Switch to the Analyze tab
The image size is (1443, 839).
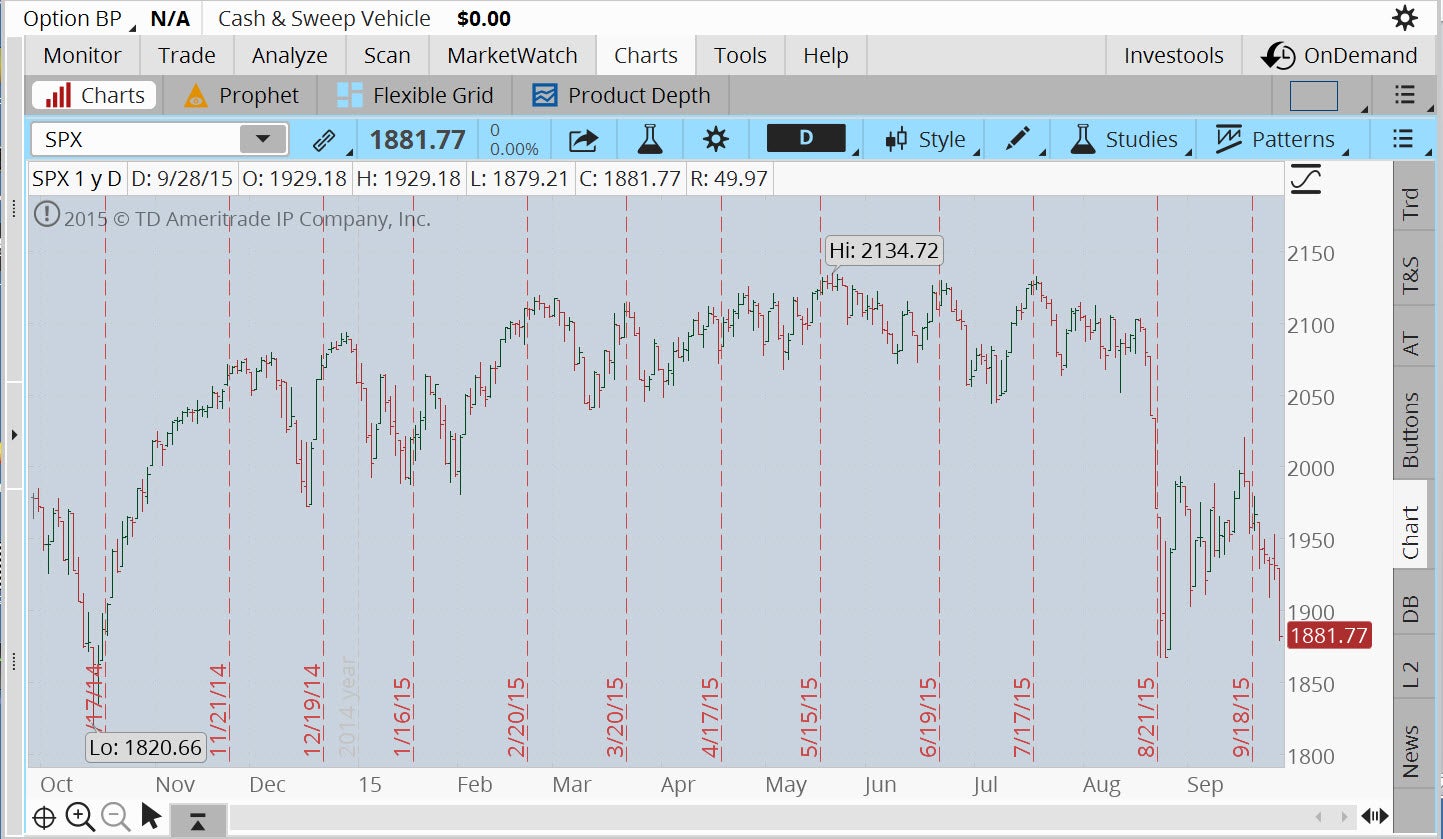[290, 56]
